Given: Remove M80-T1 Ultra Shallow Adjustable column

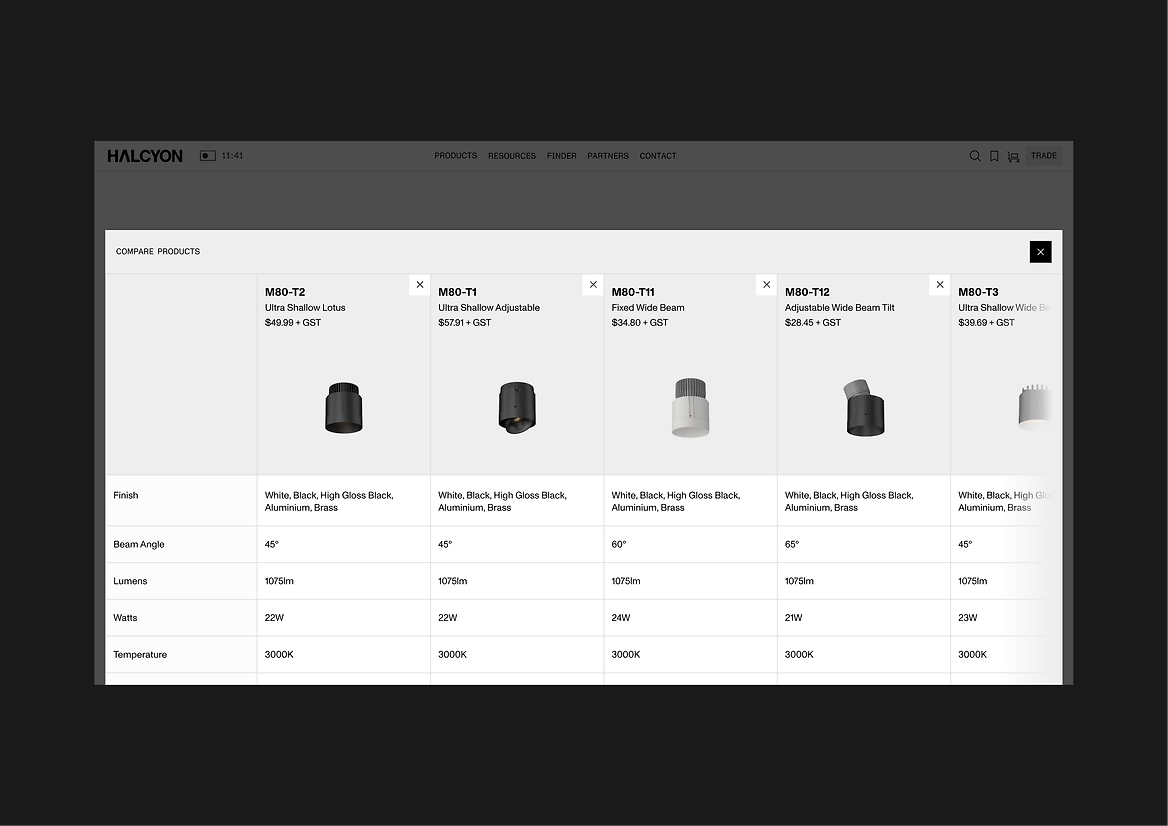Looking at the screenshot, I should [593, 285].
